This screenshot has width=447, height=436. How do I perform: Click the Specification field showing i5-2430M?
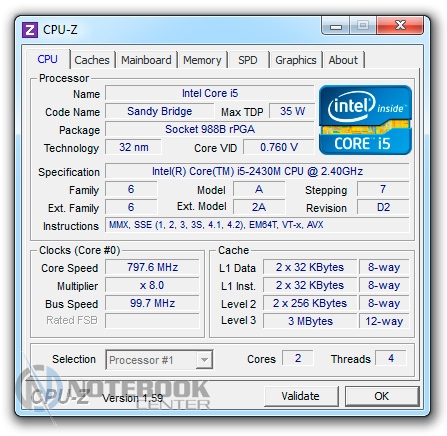click(257, 171)
